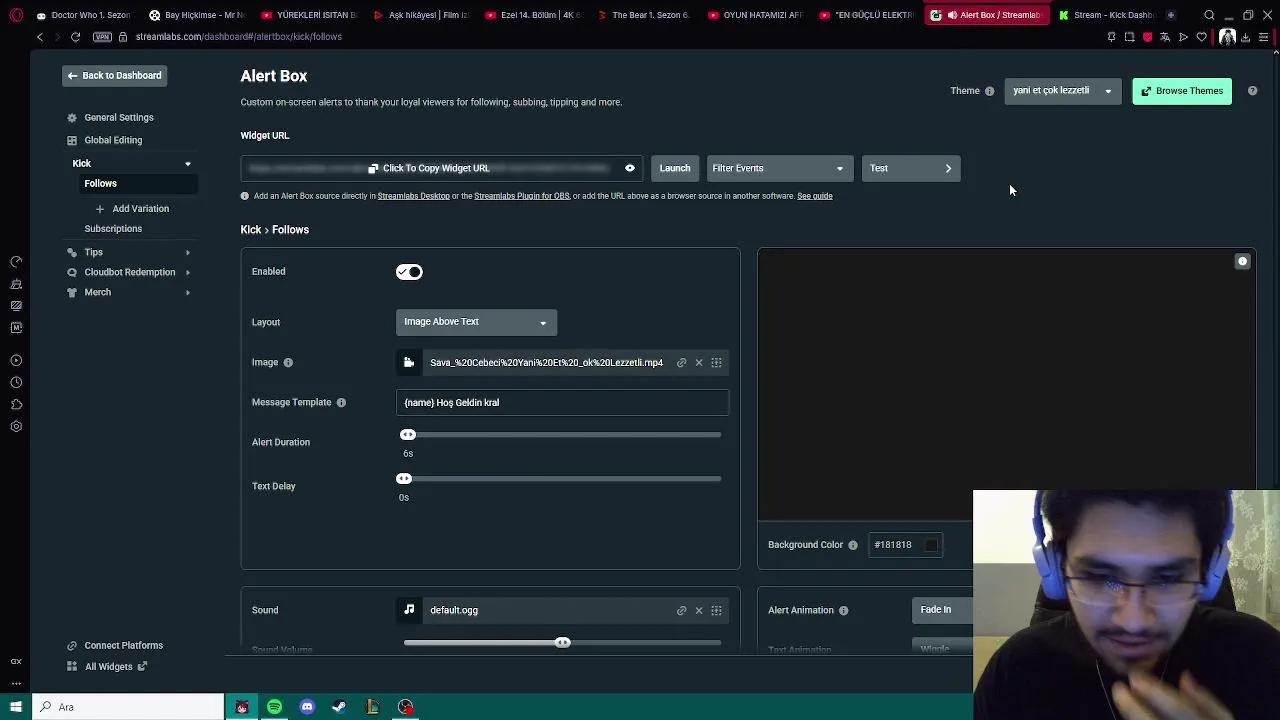Open Streamlabs Plugin for OBS link
Screen dimensions: 1280x720
[x=521, y=196]
